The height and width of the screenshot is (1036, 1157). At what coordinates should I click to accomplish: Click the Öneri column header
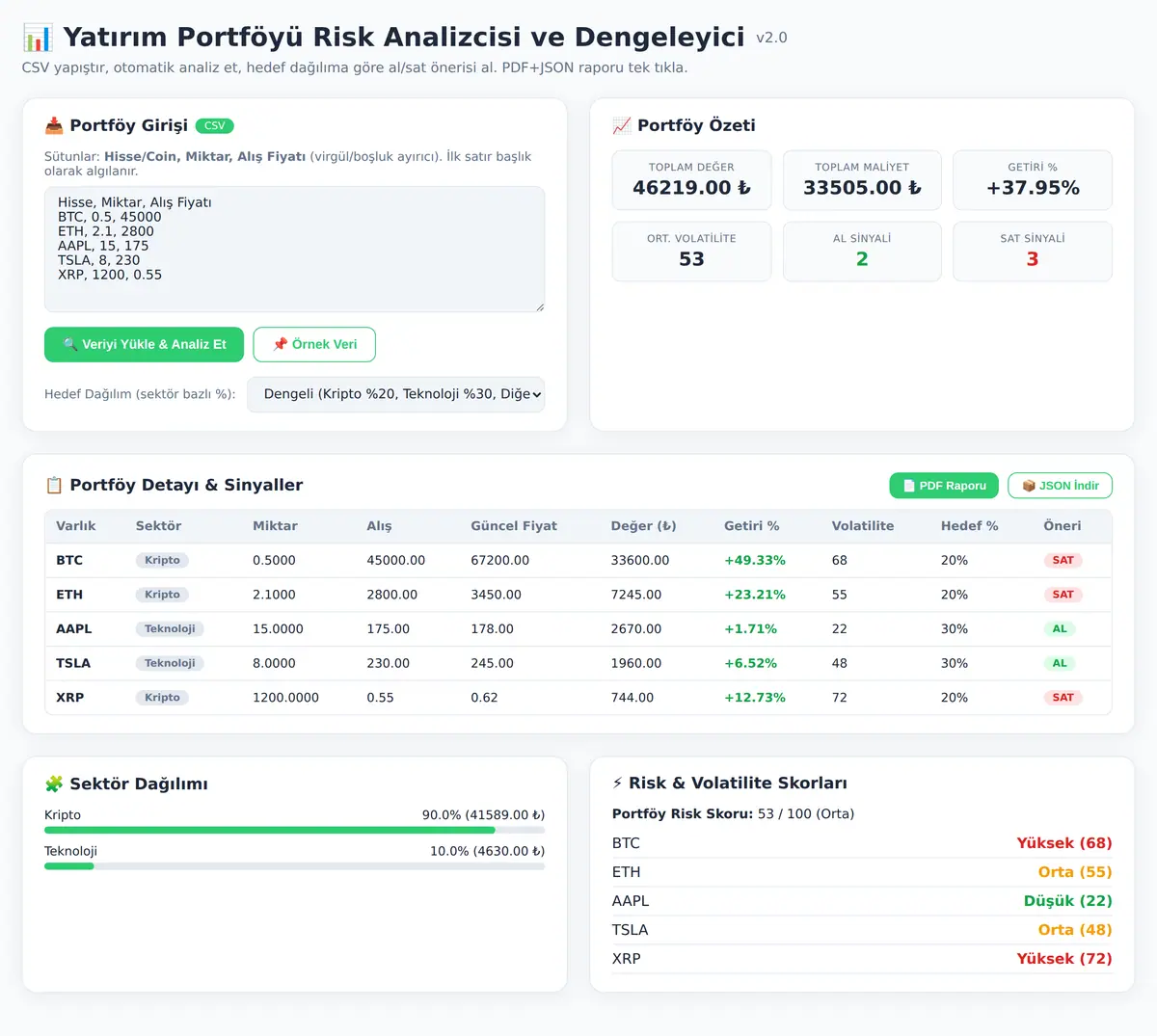1062,526
